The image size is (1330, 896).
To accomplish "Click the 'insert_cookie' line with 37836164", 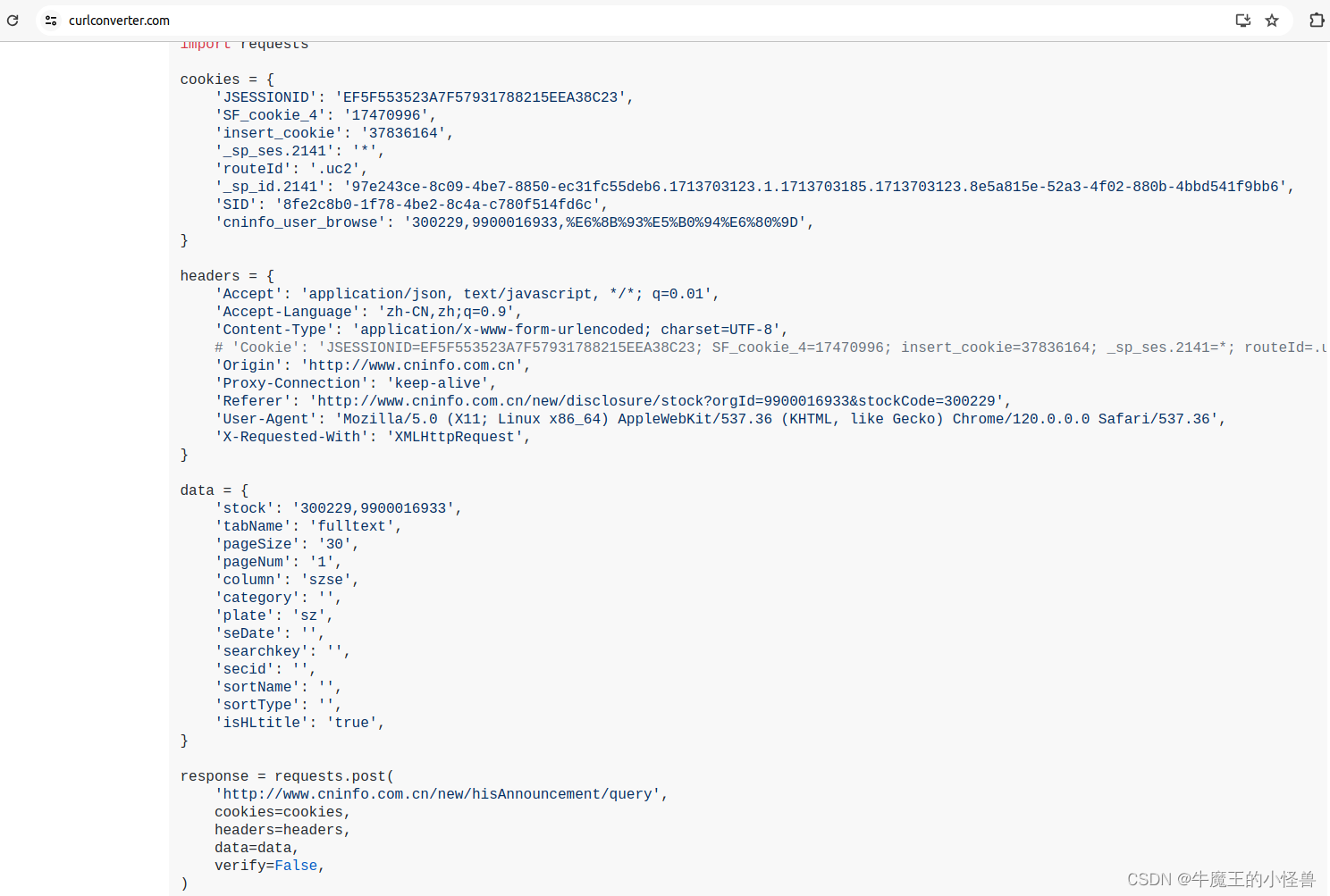I will tap(334, 133).
